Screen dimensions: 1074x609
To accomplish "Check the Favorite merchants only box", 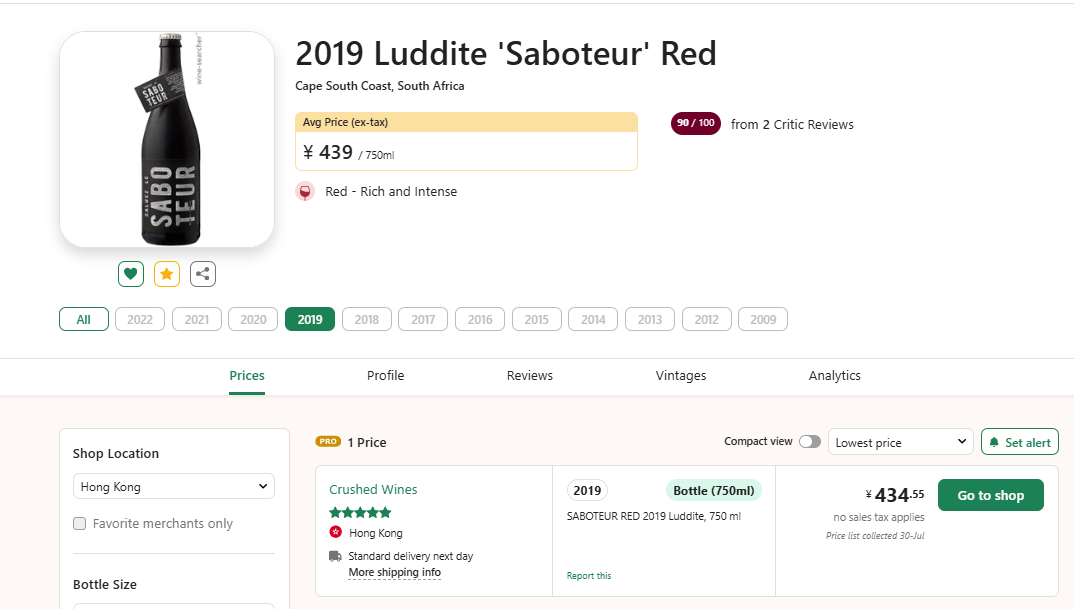I will [80, 524].
